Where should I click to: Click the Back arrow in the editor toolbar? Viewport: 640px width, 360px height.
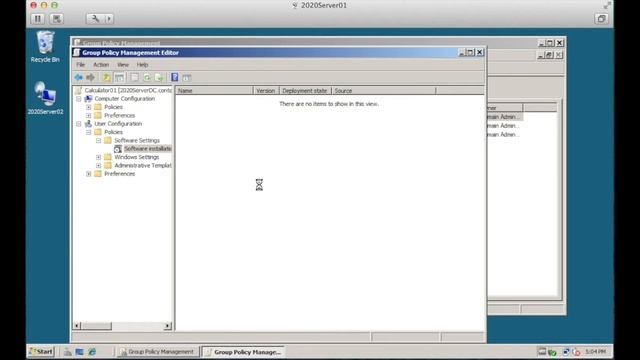pos(78,78)
